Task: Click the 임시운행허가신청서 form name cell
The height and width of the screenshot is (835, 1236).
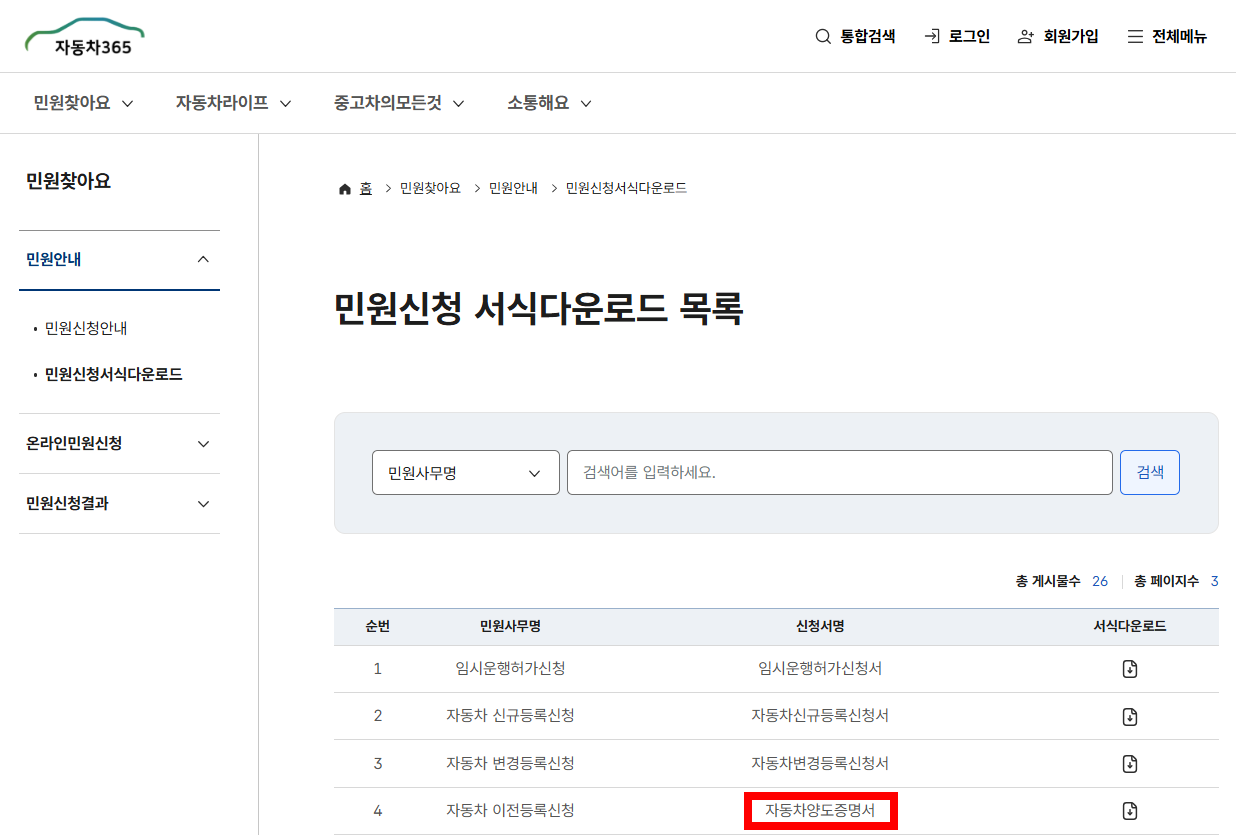Action: pyautogui.click(x=820, y=669)
